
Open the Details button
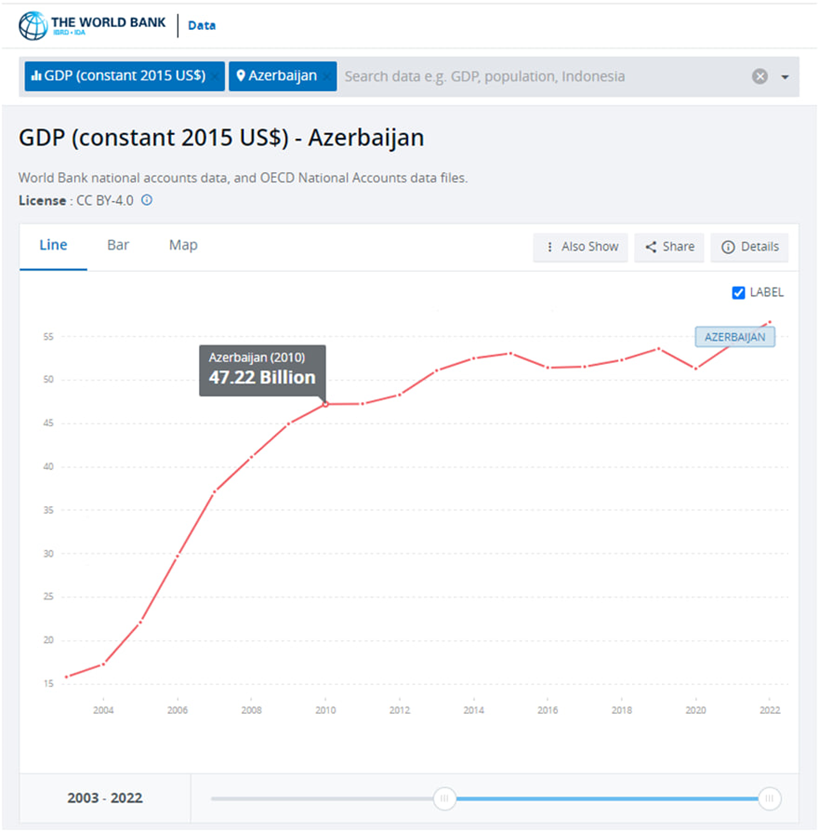749,247
